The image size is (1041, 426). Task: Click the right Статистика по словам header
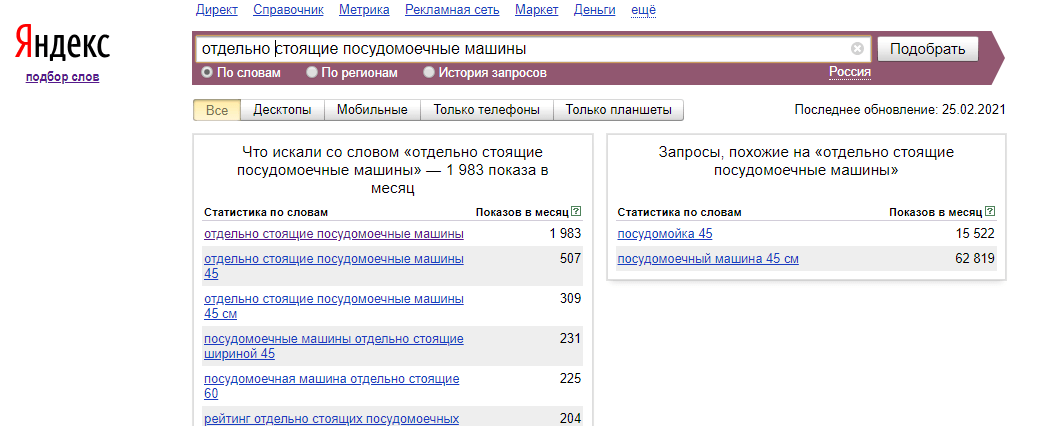click(679, 212)
